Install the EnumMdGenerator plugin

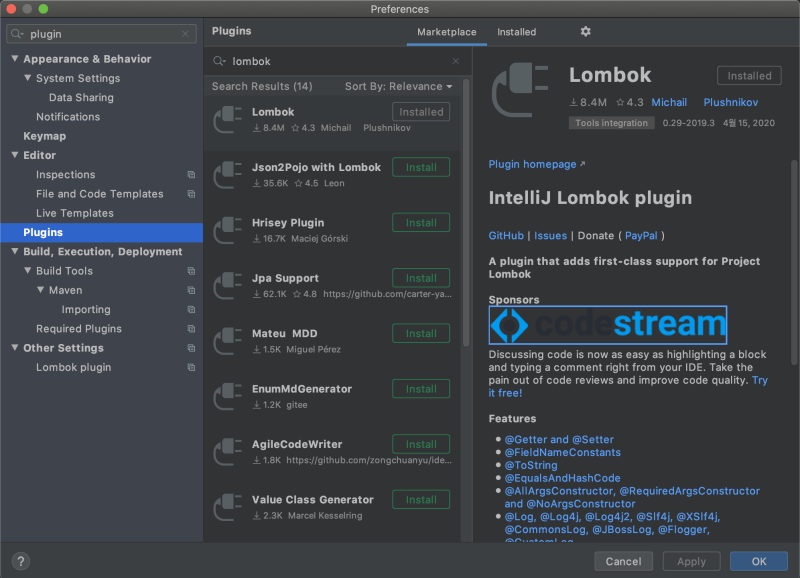421,389
